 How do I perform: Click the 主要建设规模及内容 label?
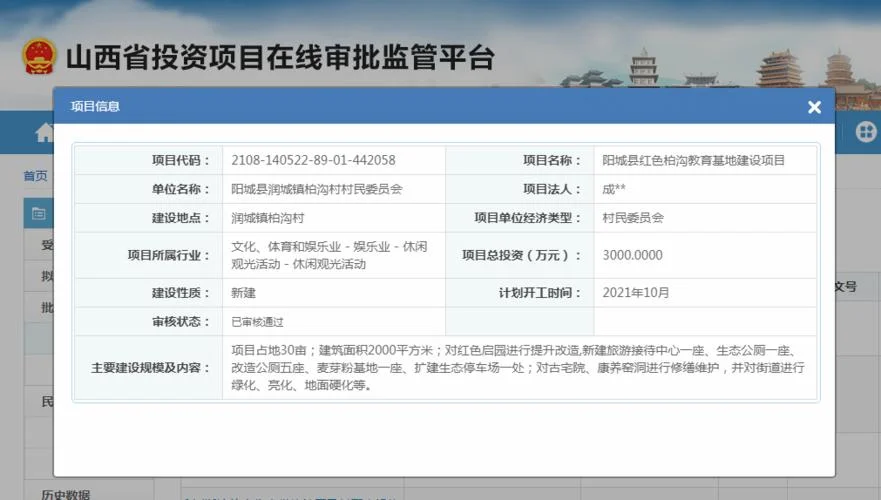coord(149,368)
